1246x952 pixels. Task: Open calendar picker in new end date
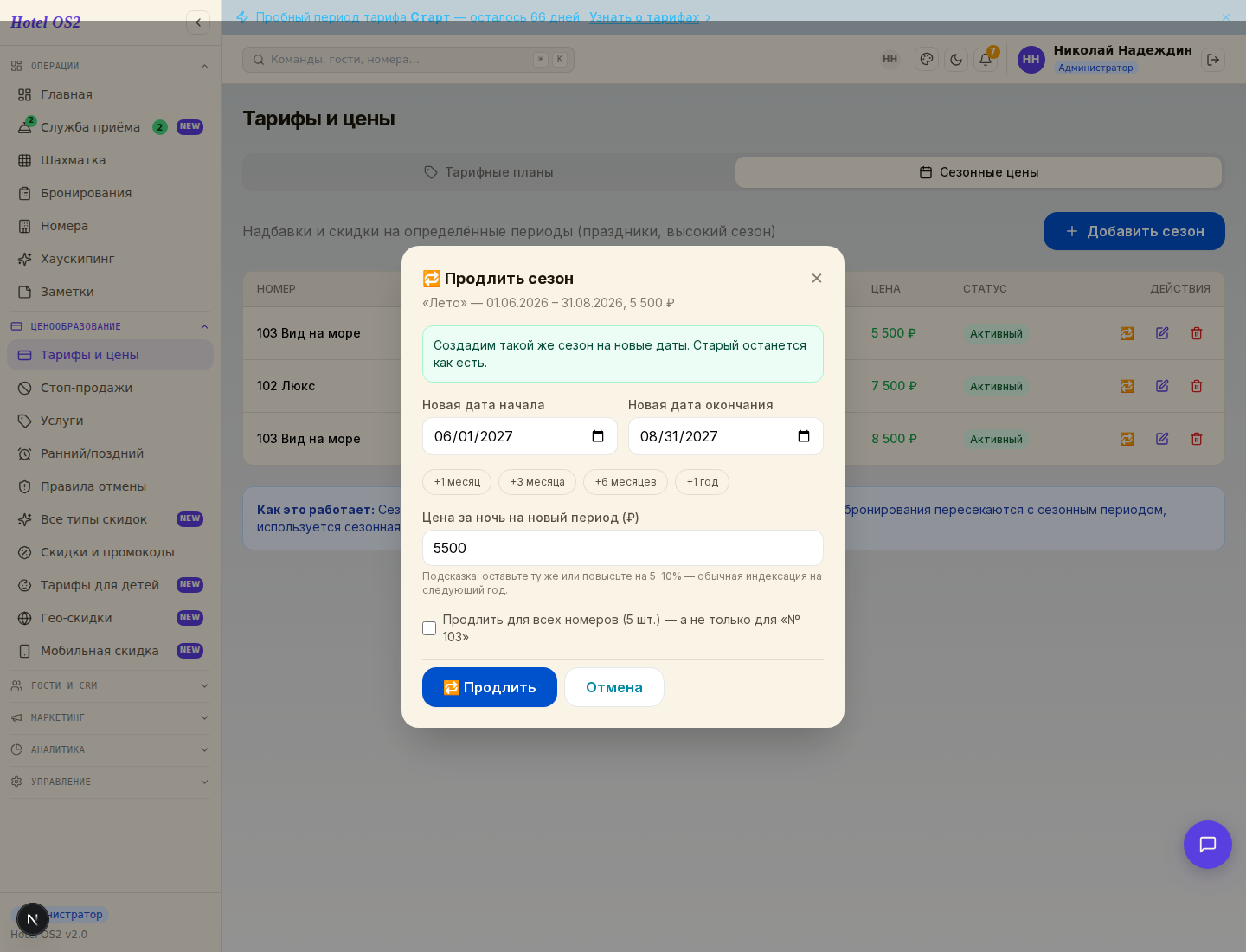point(804,436)
